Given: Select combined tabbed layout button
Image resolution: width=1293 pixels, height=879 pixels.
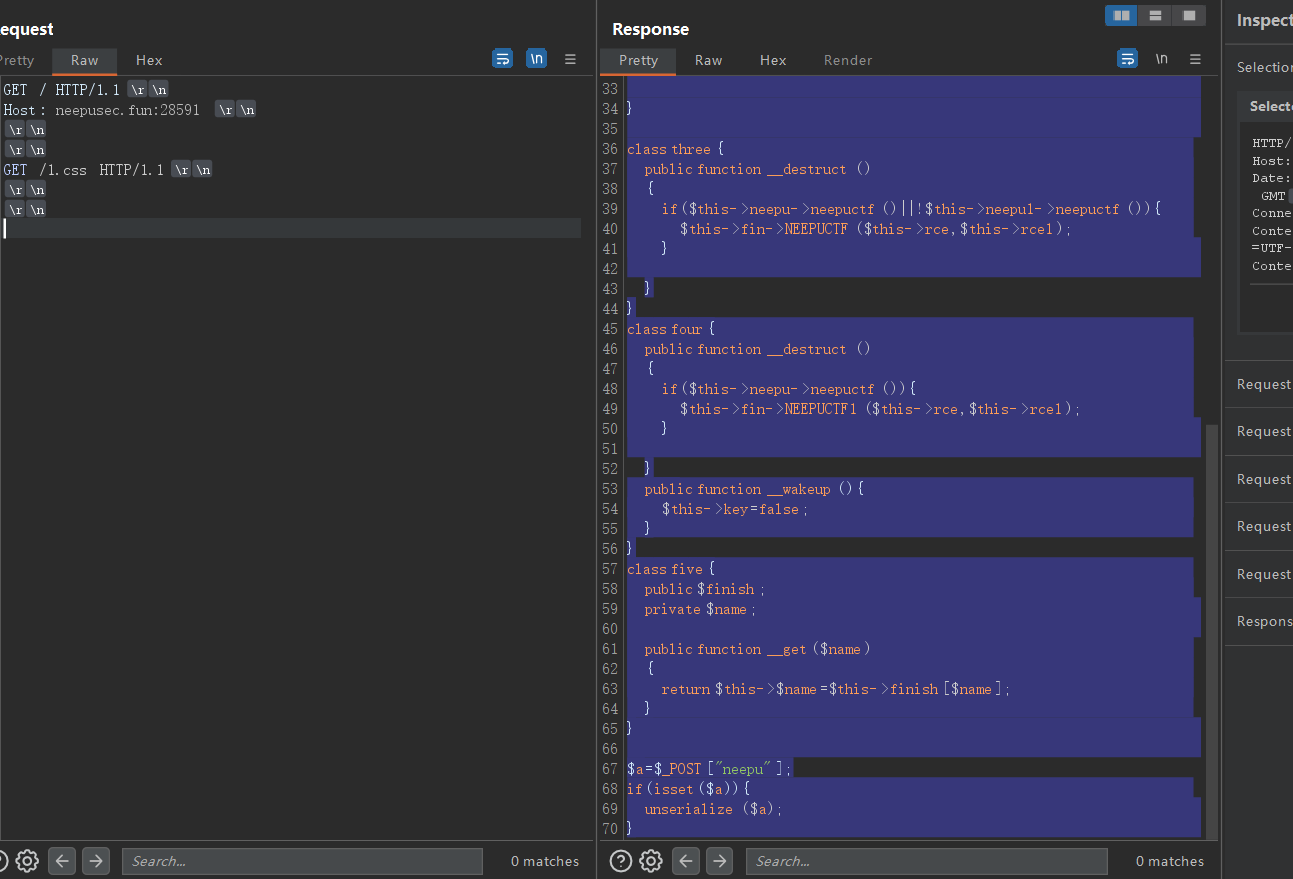Looking at the screenshot, I should [1189, 16].
